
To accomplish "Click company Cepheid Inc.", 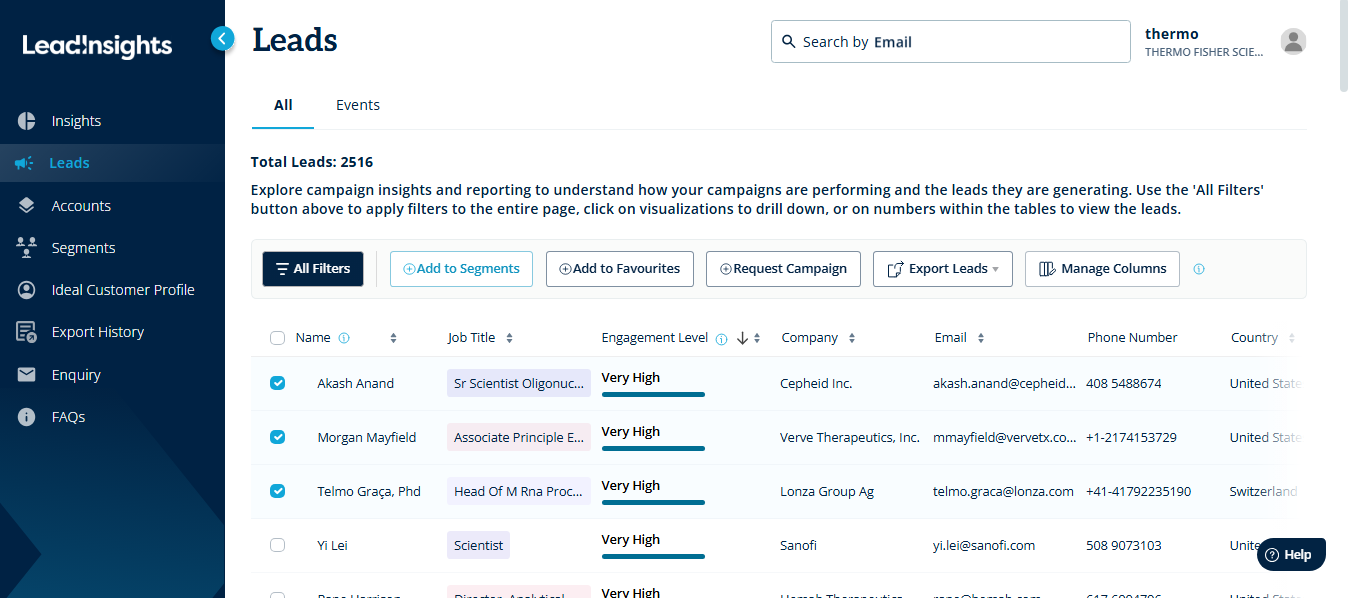I will (816, 383).
